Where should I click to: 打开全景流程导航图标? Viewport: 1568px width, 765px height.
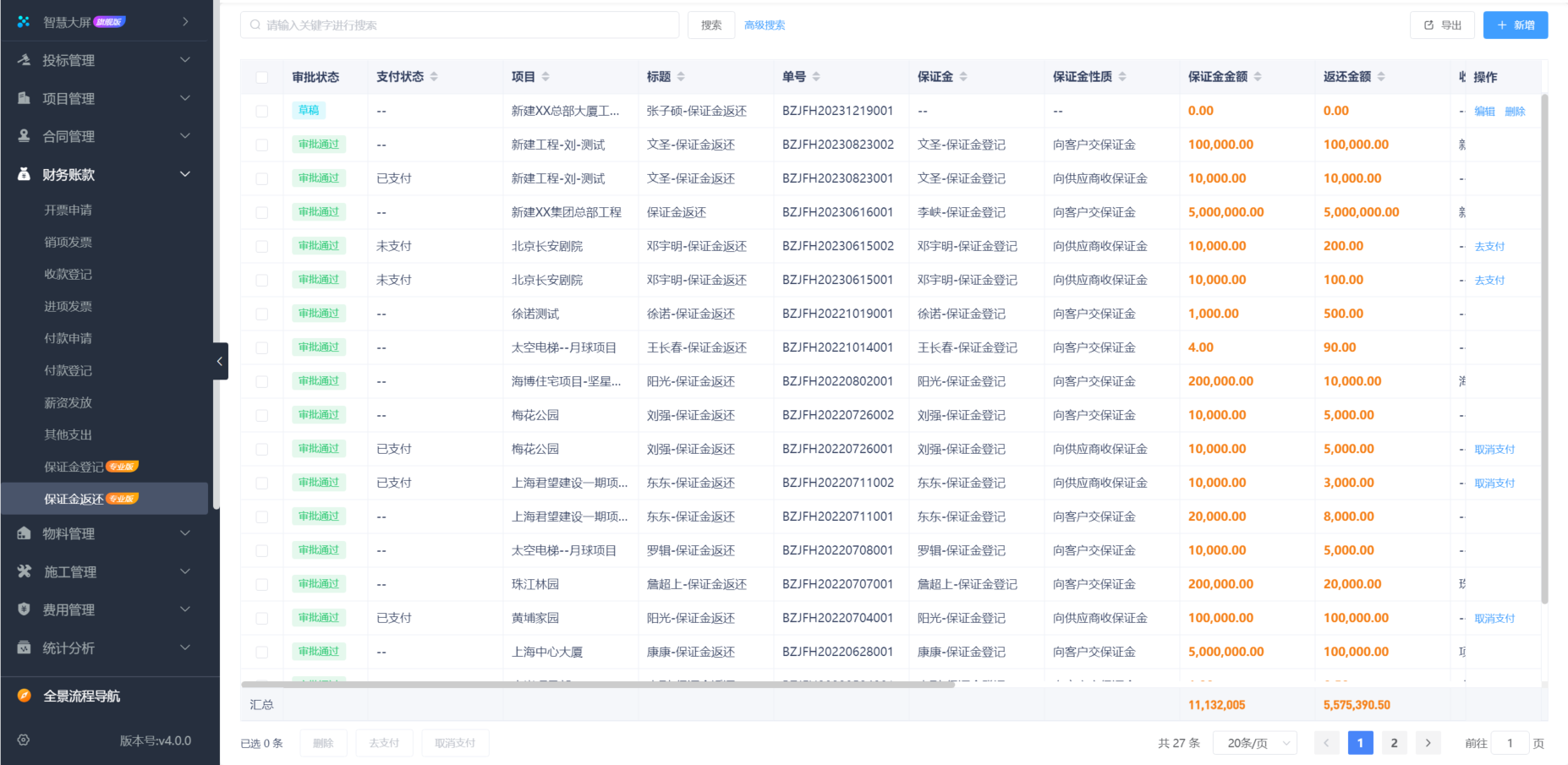(23, 696)
